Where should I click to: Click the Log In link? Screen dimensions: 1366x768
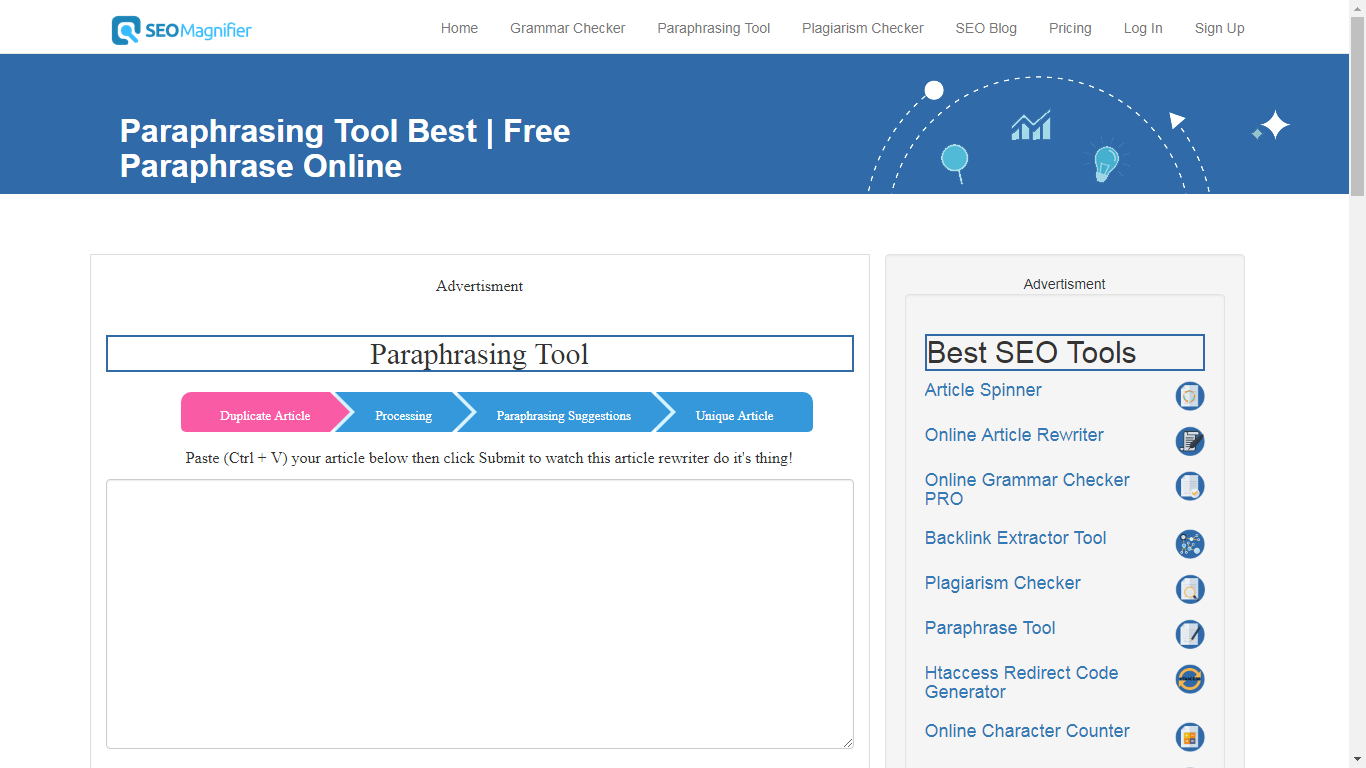point(1143,28)
